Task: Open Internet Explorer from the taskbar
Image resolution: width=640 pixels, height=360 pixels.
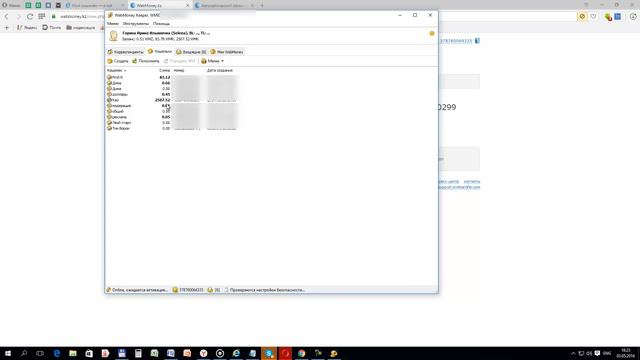Action: click(236, 353)
